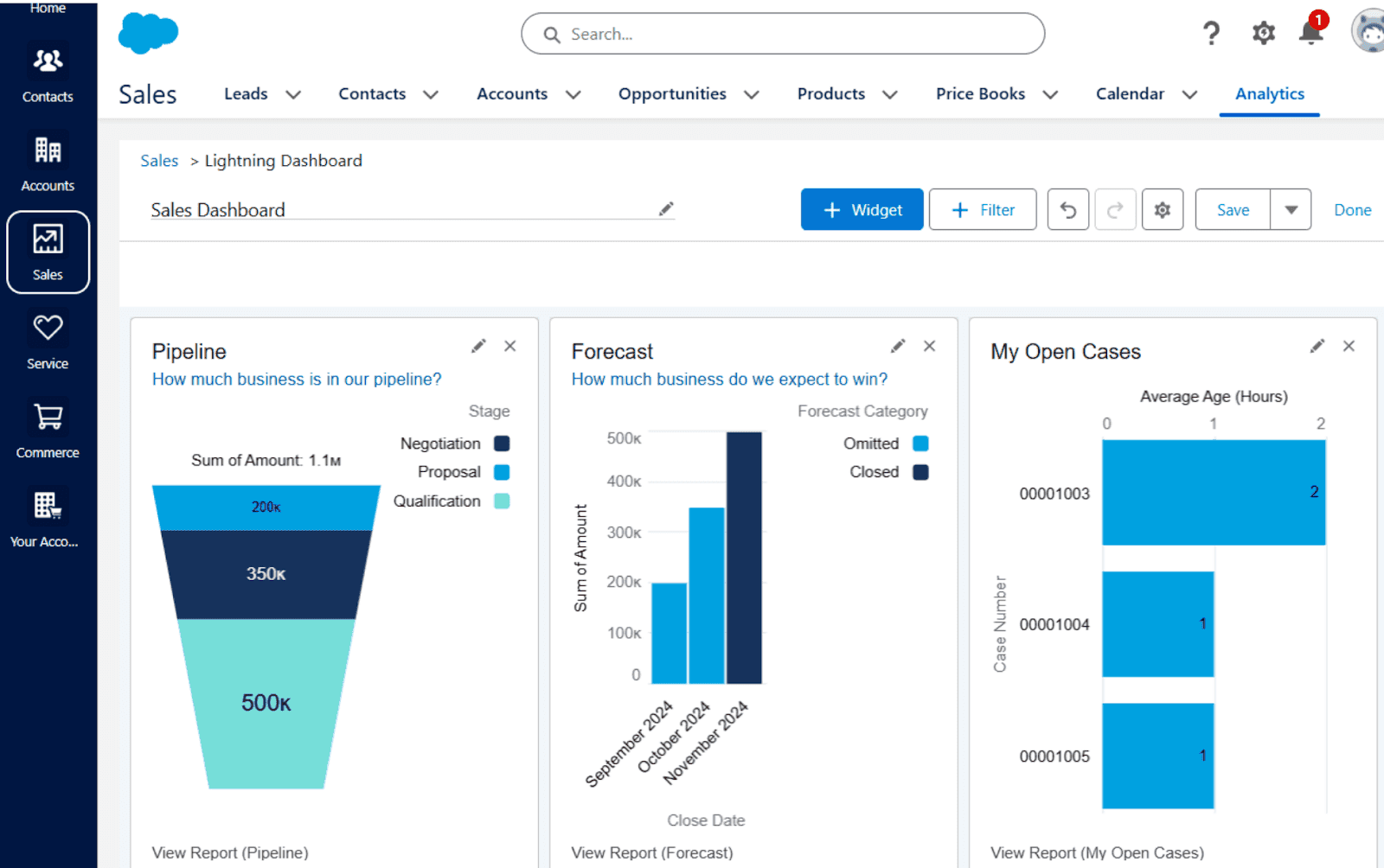Open Service from the left sidebar
Viewport: 1384px width, 868px height.
tap(46, 341)
